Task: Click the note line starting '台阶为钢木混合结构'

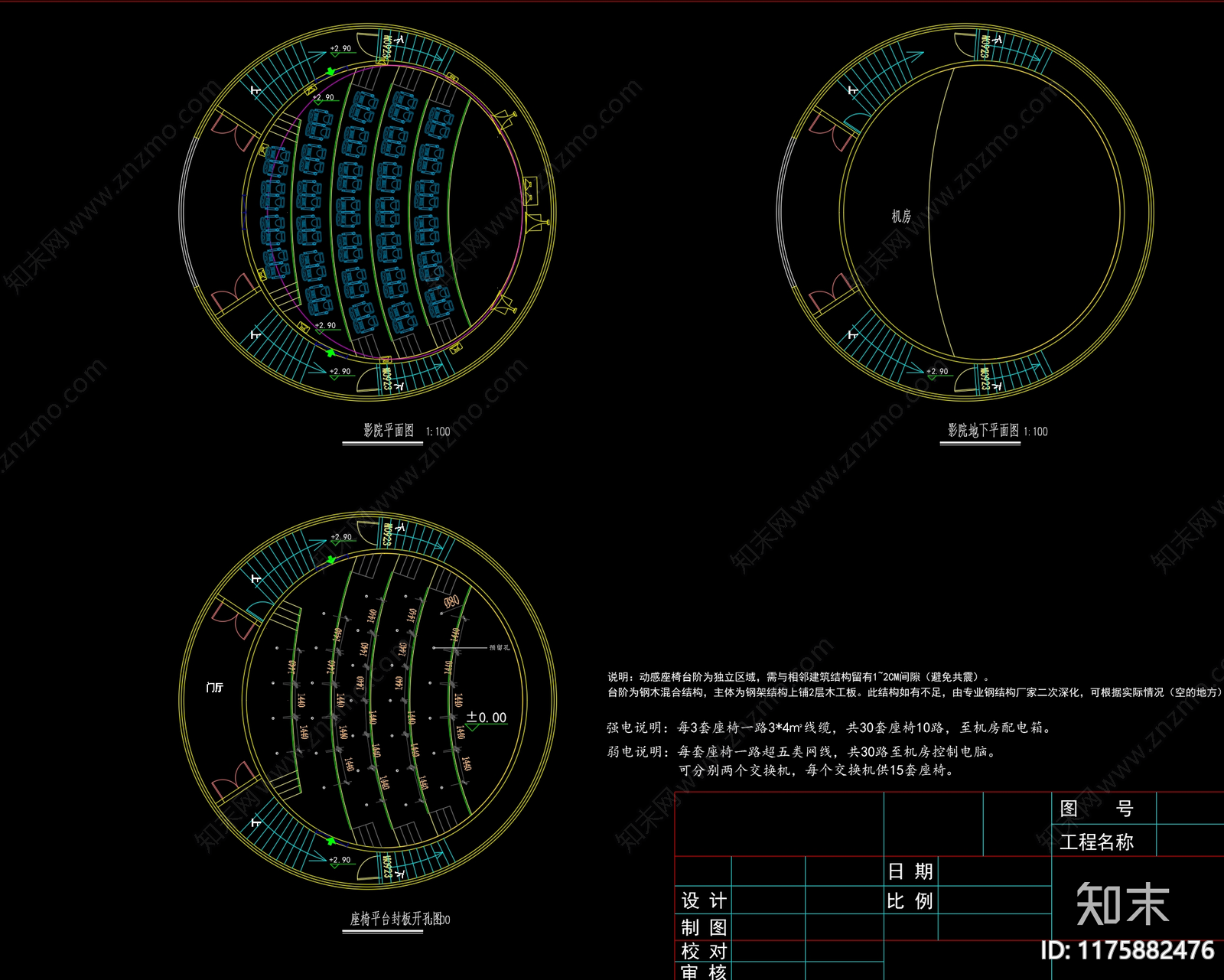Action: coord(915,692)
